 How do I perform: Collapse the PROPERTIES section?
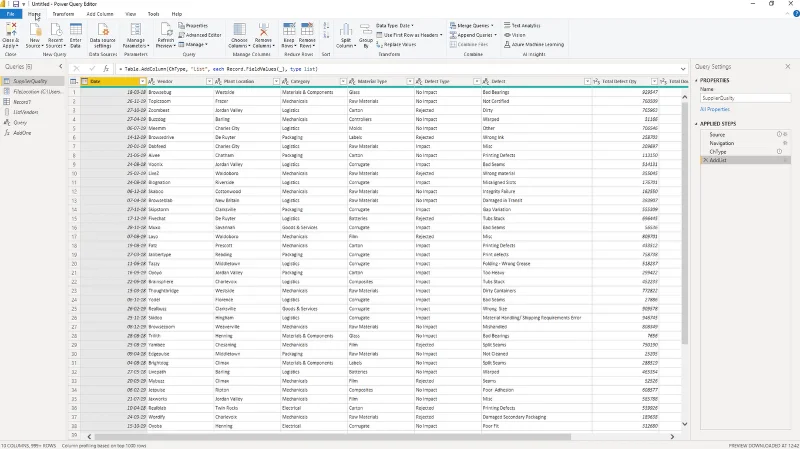click(x=696, y=81)
